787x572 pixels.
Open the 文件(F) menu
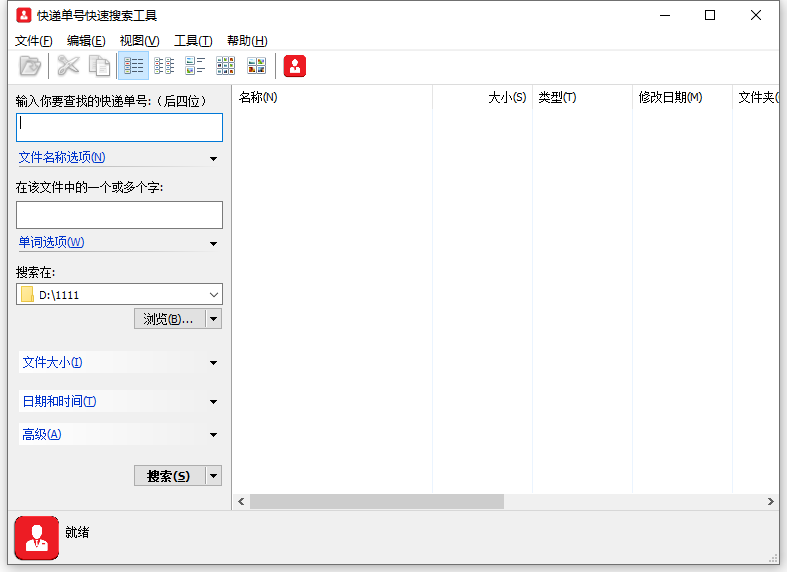(34, 41)
